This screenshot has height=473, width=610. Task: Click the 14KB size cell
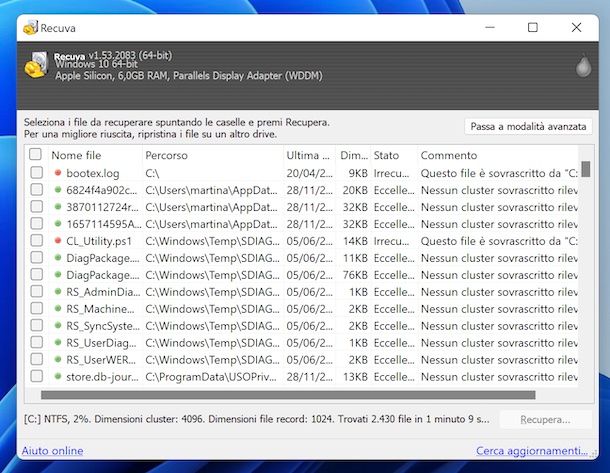click(x=355, y=241)
